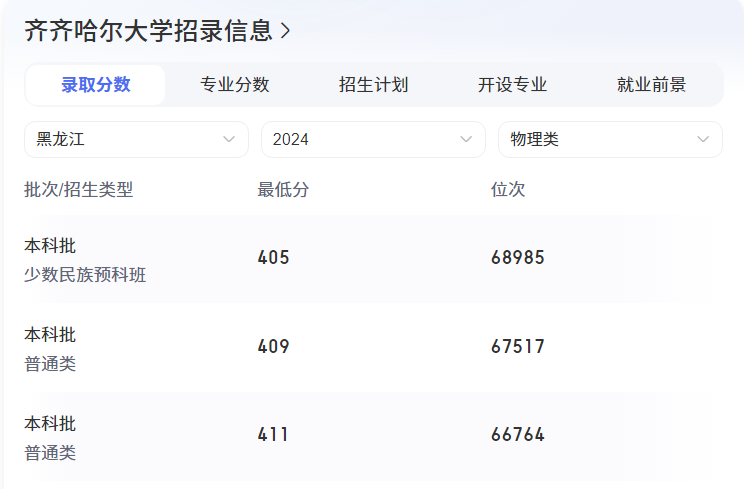The image size is (744, 489).
Task: Select the 录取分数 tab
Action: (95, 85)
